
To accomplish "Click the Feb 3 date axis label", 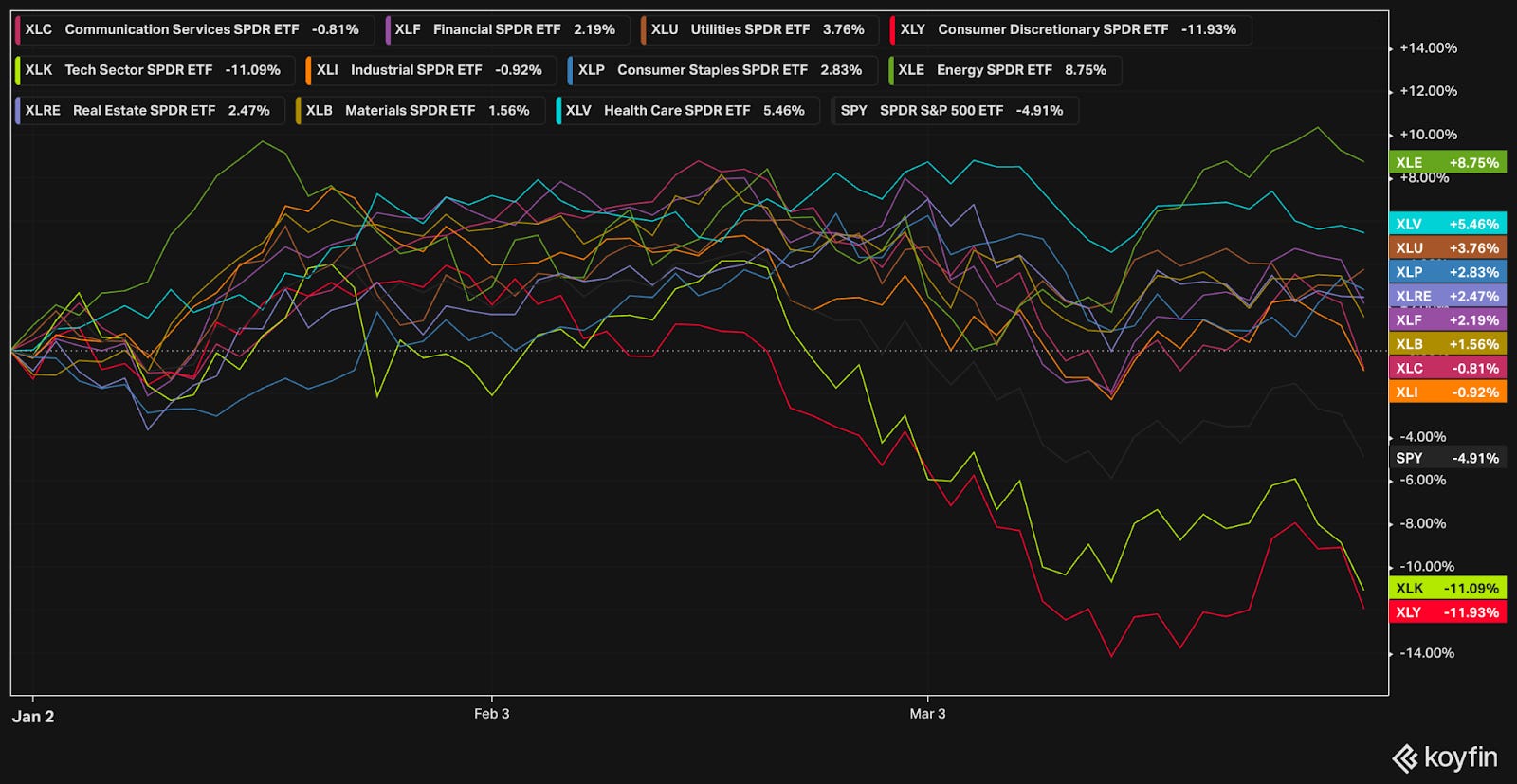I will (x=492, y=714).
